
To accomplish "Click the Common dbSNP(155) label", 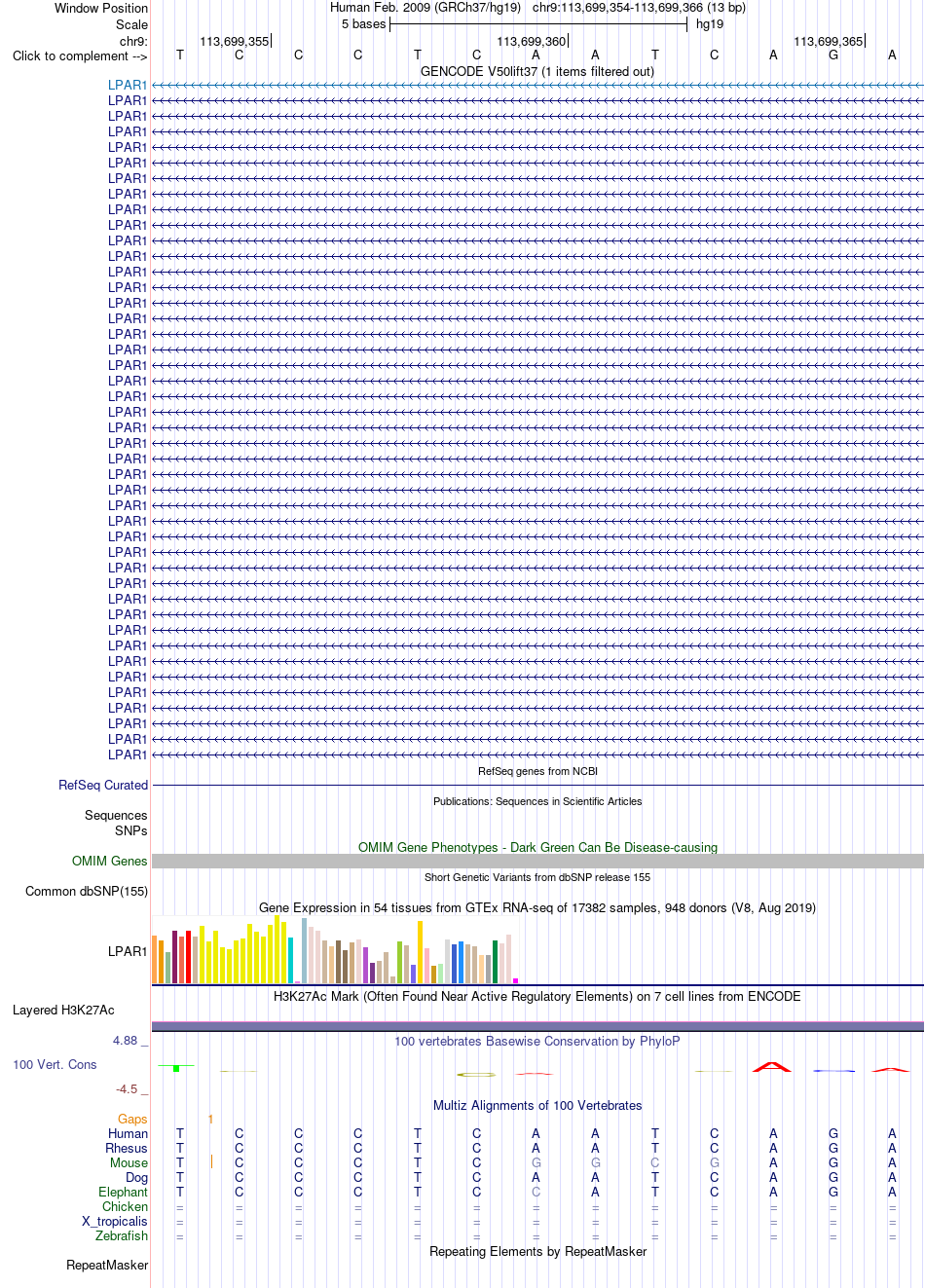I will click(x=87, y=891).
